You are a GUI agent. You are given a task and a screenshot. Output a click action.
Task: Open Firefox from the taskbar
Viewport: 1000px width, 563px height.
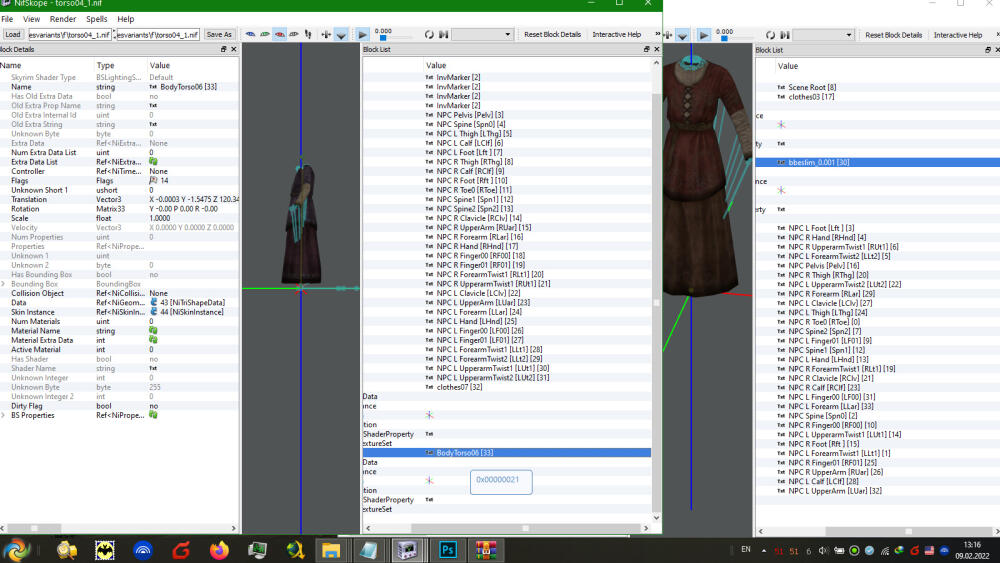click(219, 550)
